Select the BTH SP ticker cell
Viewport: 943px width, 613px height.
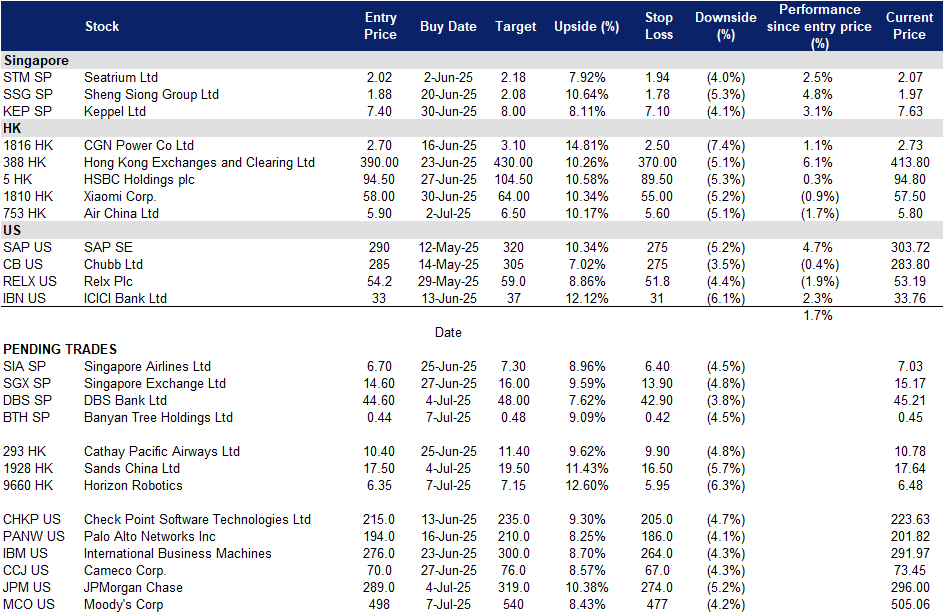[26, 417]
